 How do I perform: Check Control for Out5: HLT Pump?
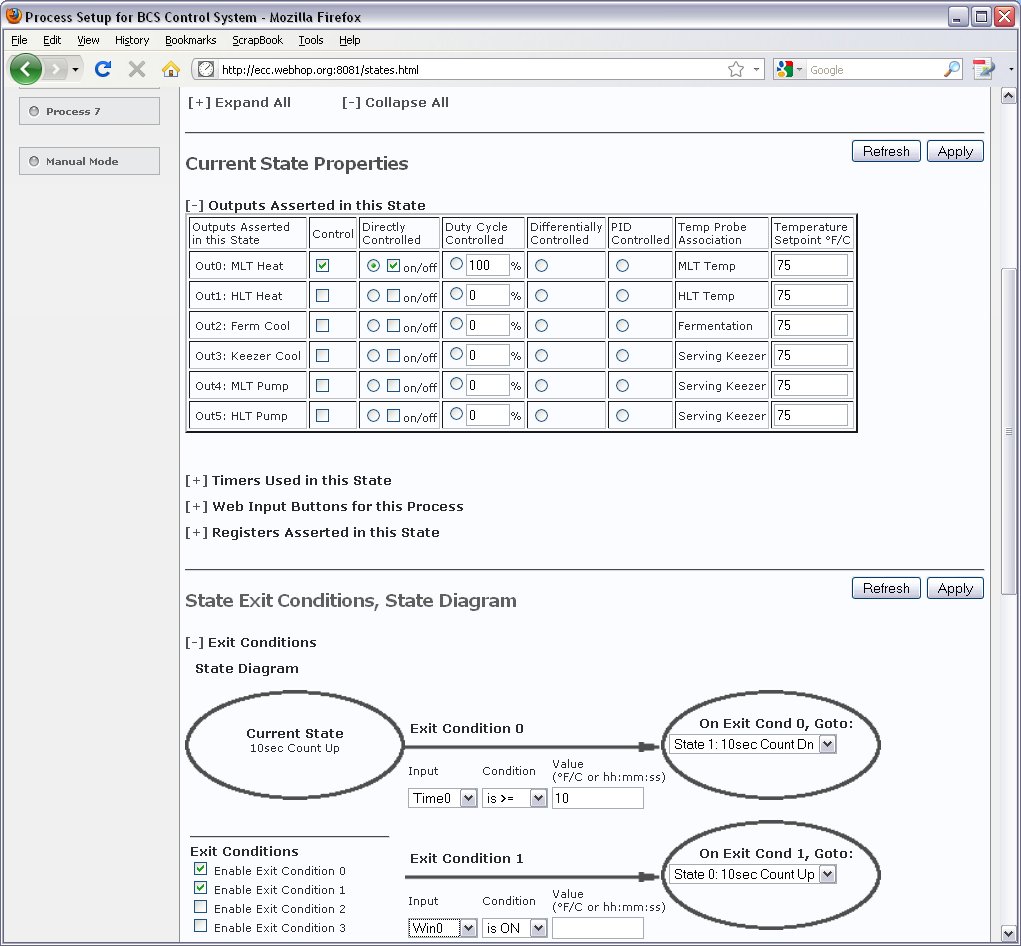tap(322, 415)
